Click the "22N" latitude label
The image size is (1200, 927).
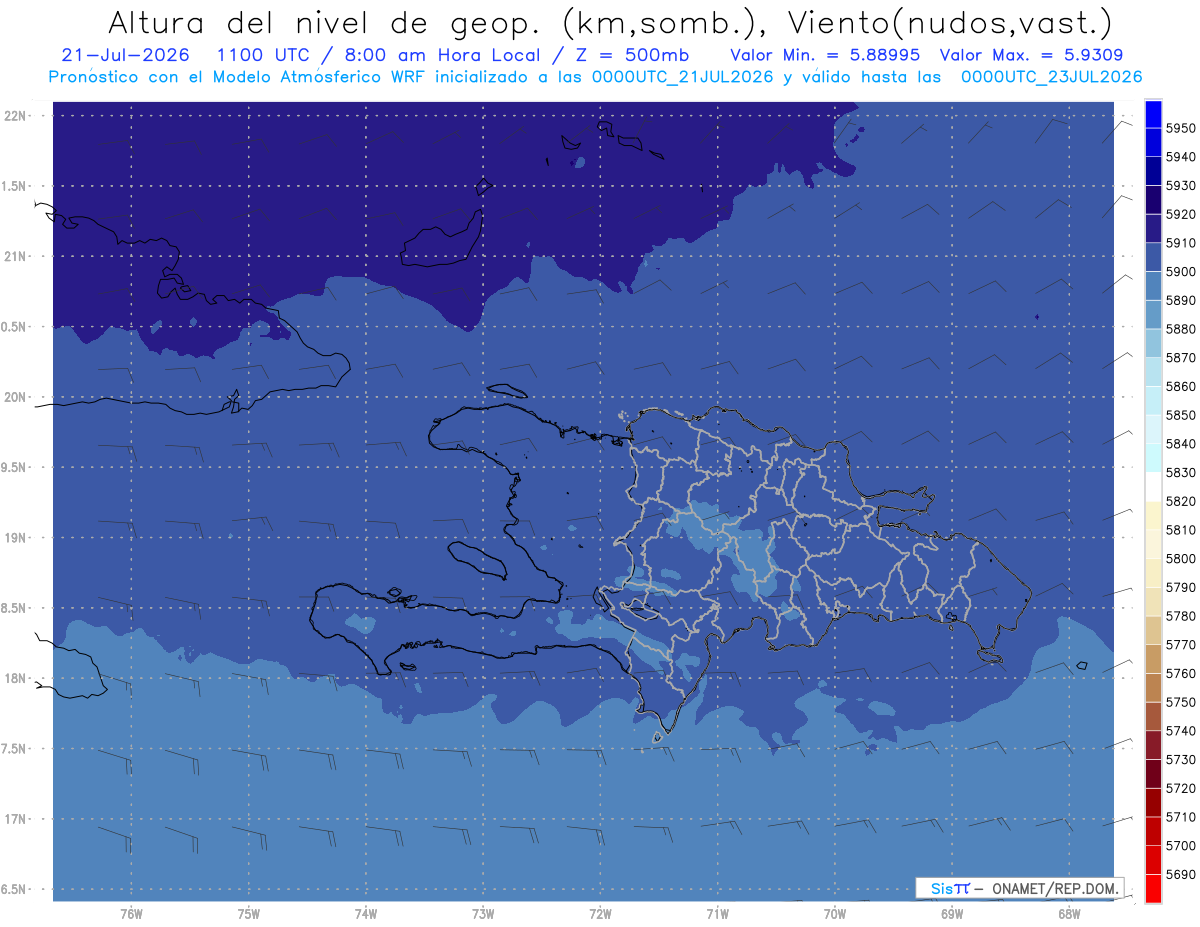click(15, 116)
